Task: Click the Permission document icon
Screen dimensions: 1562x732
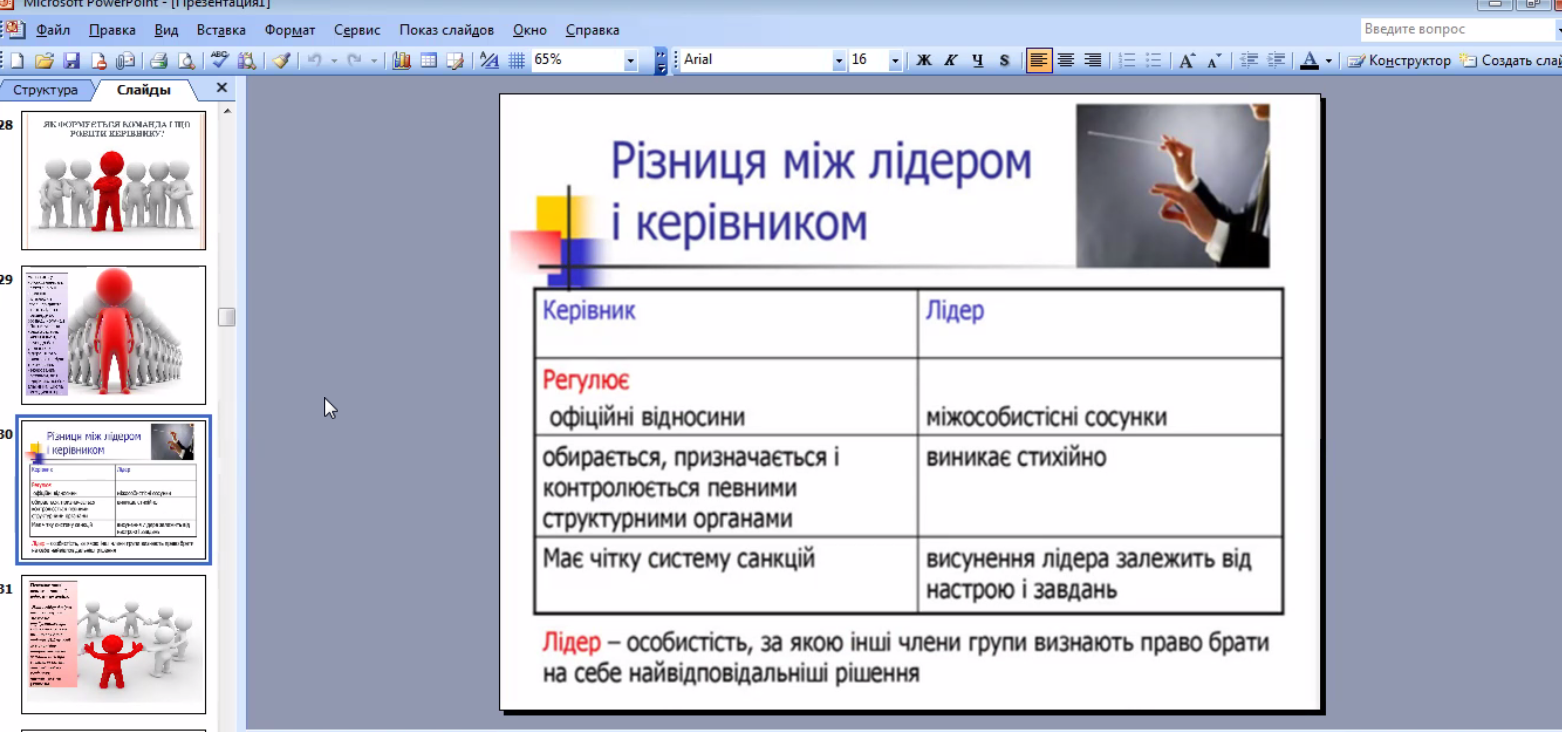Action: pyautogui.click(x=98, y=61)
